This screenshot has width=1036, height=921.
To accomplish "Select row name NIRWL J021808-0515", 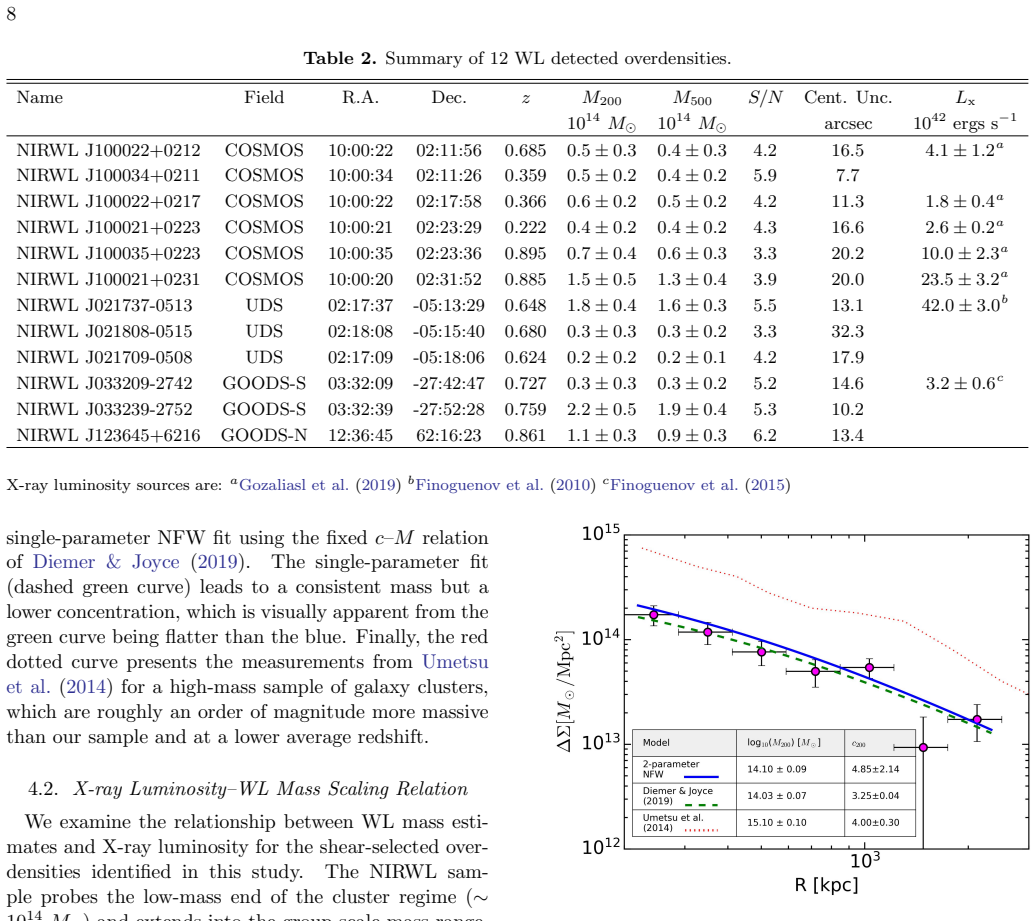I will [104, 331].
